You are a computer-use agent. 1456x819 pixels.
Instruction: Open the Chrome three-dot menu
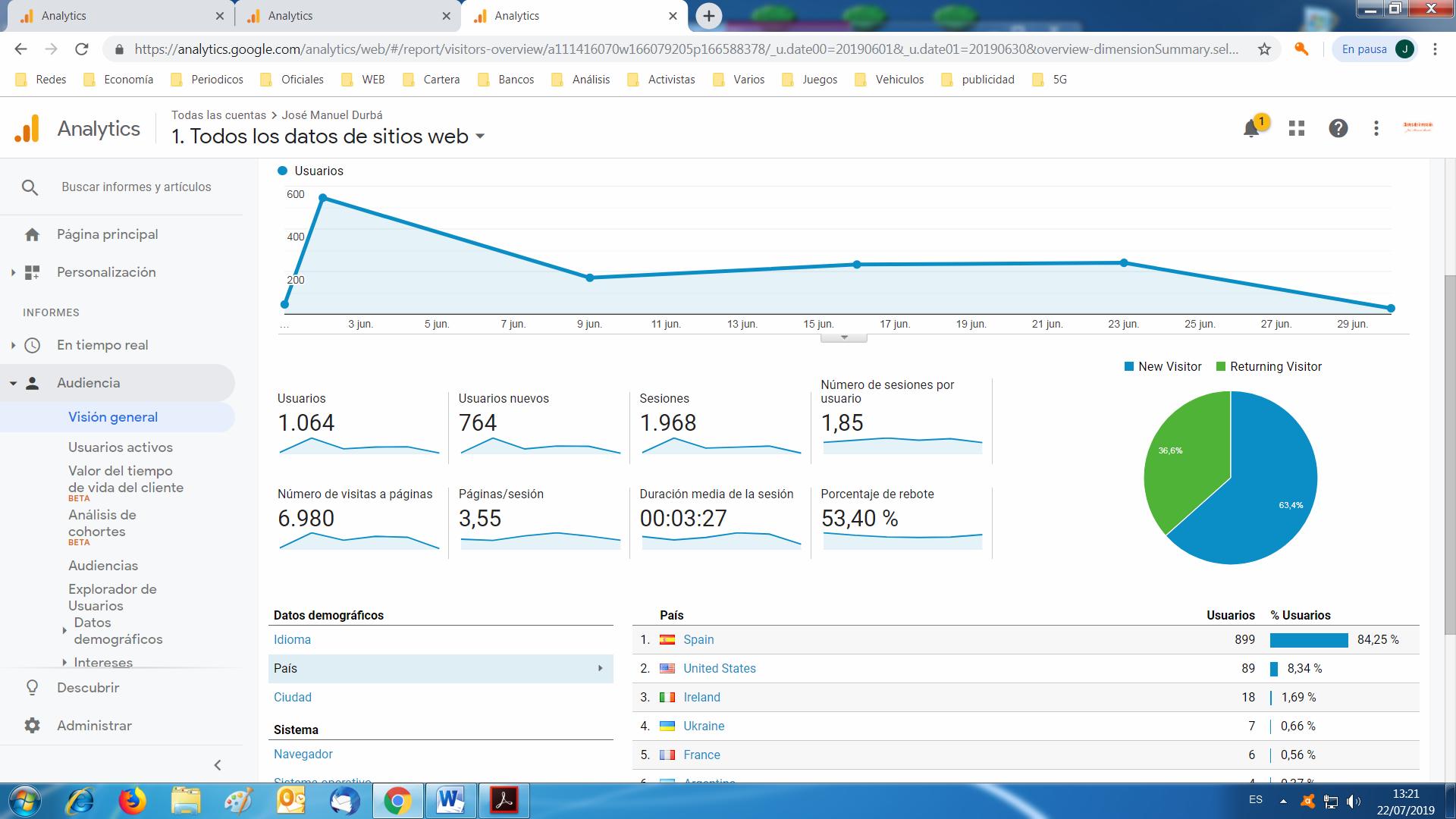[x=1435, y=49]
